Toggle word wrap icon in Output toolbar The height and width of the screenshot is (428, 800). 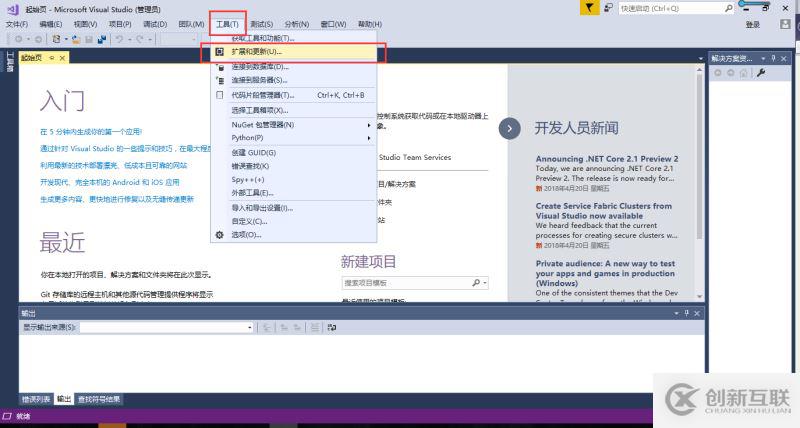click(x=332, y=328)
